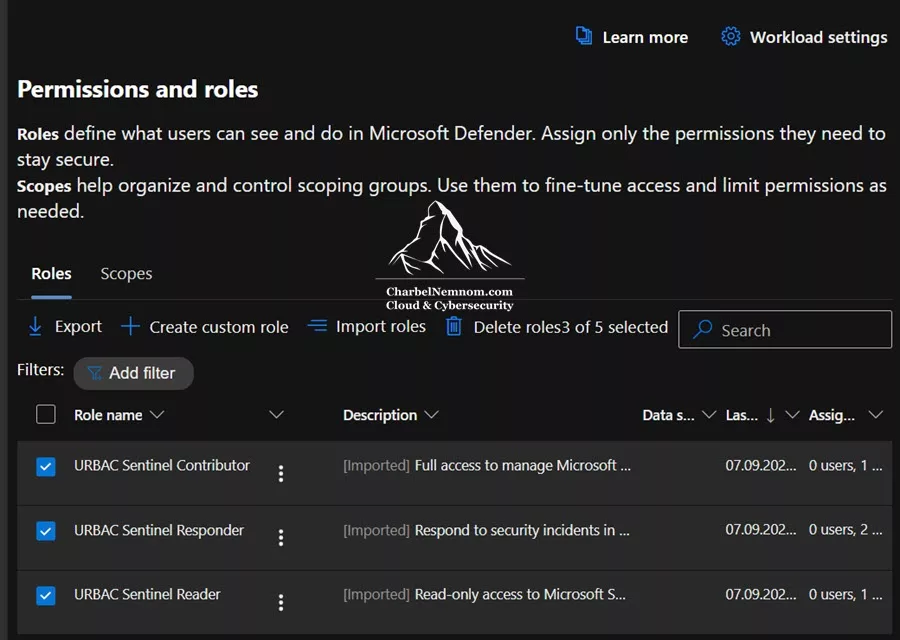Switch to the Scopes tab
The width and height of the screenshot is (900, 640).
coord(126,274)
